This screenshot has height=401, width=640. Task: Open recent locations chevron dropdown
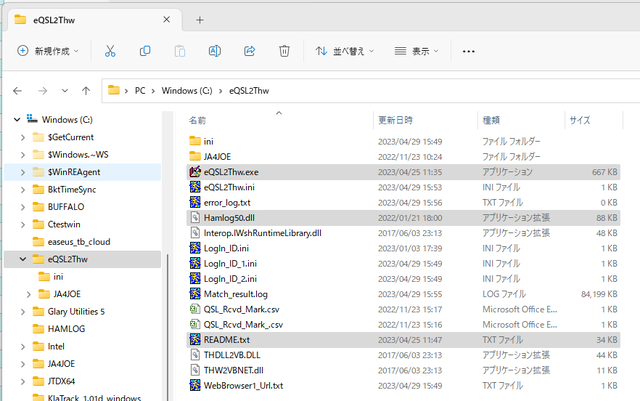[x=64, y=91]
